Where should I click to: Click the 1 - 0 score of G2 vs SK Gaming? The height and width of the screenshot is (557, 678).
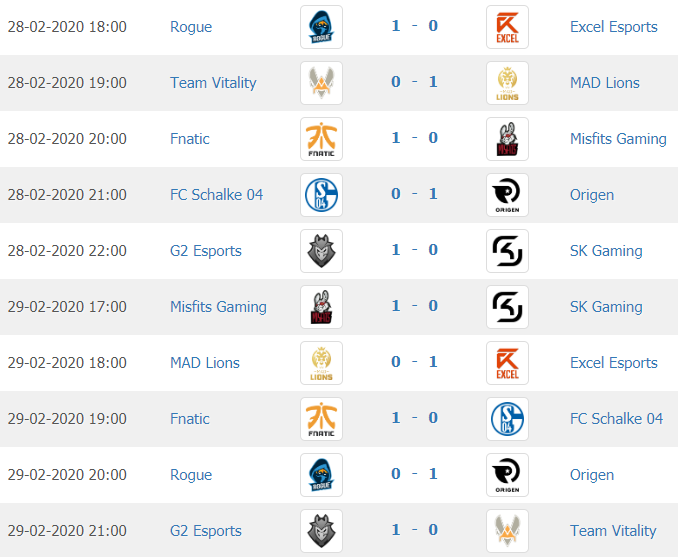pyautogui.click(x=414, y=250)
